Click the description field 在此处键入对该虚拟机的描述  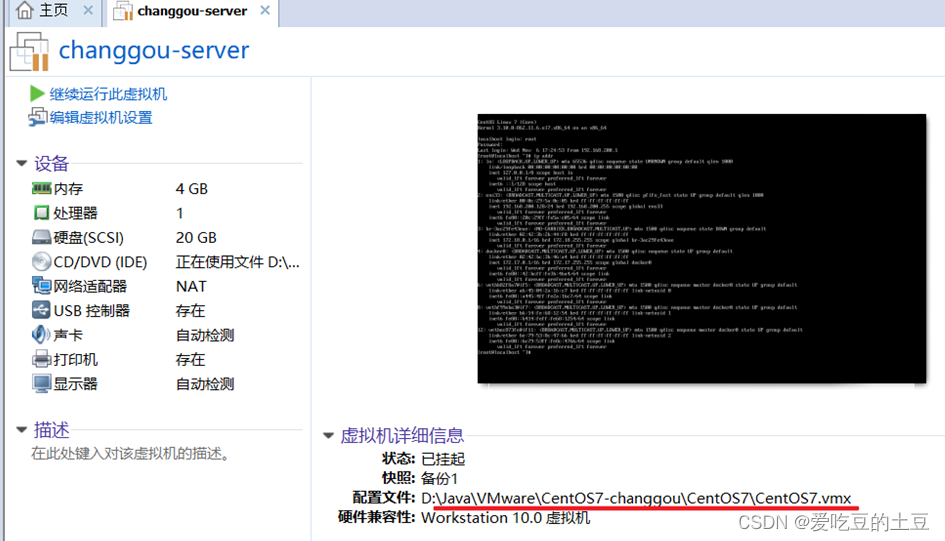pyautogui.click(x=130, y=454)
